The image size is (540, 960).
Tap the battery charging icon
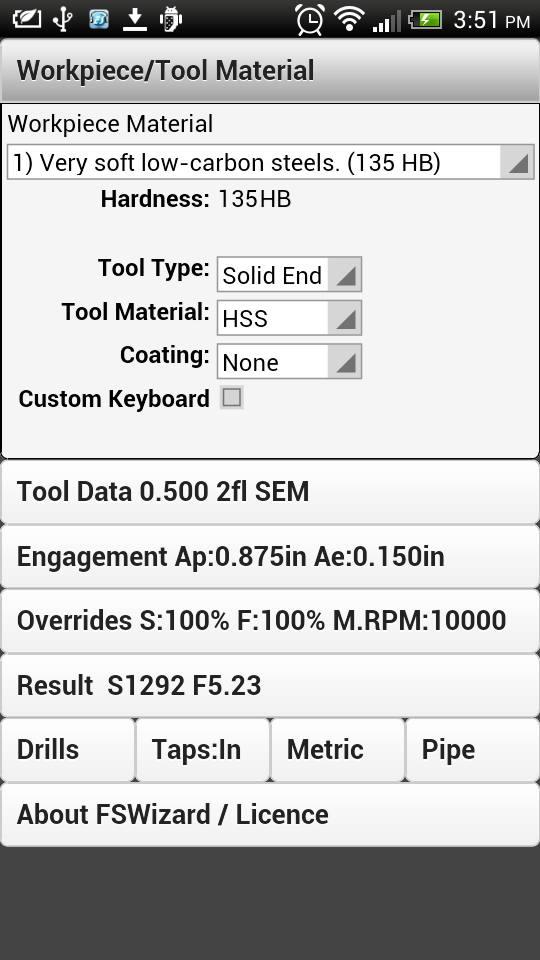pyautogui.click(x=426, y=20)
